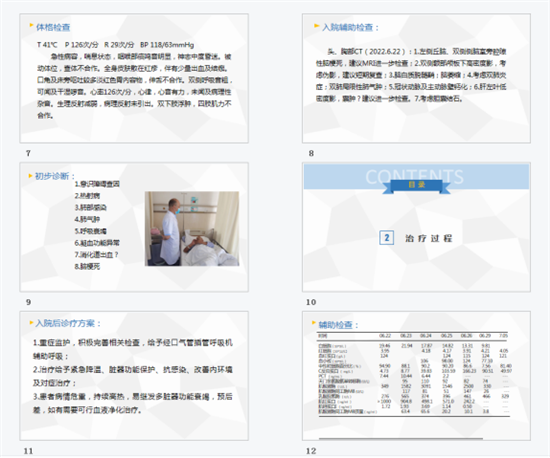Select slide 10 CONTENTS thumbnail
Image resolution: width=550 pixels, height=458 pixels.
pos(416,227)
